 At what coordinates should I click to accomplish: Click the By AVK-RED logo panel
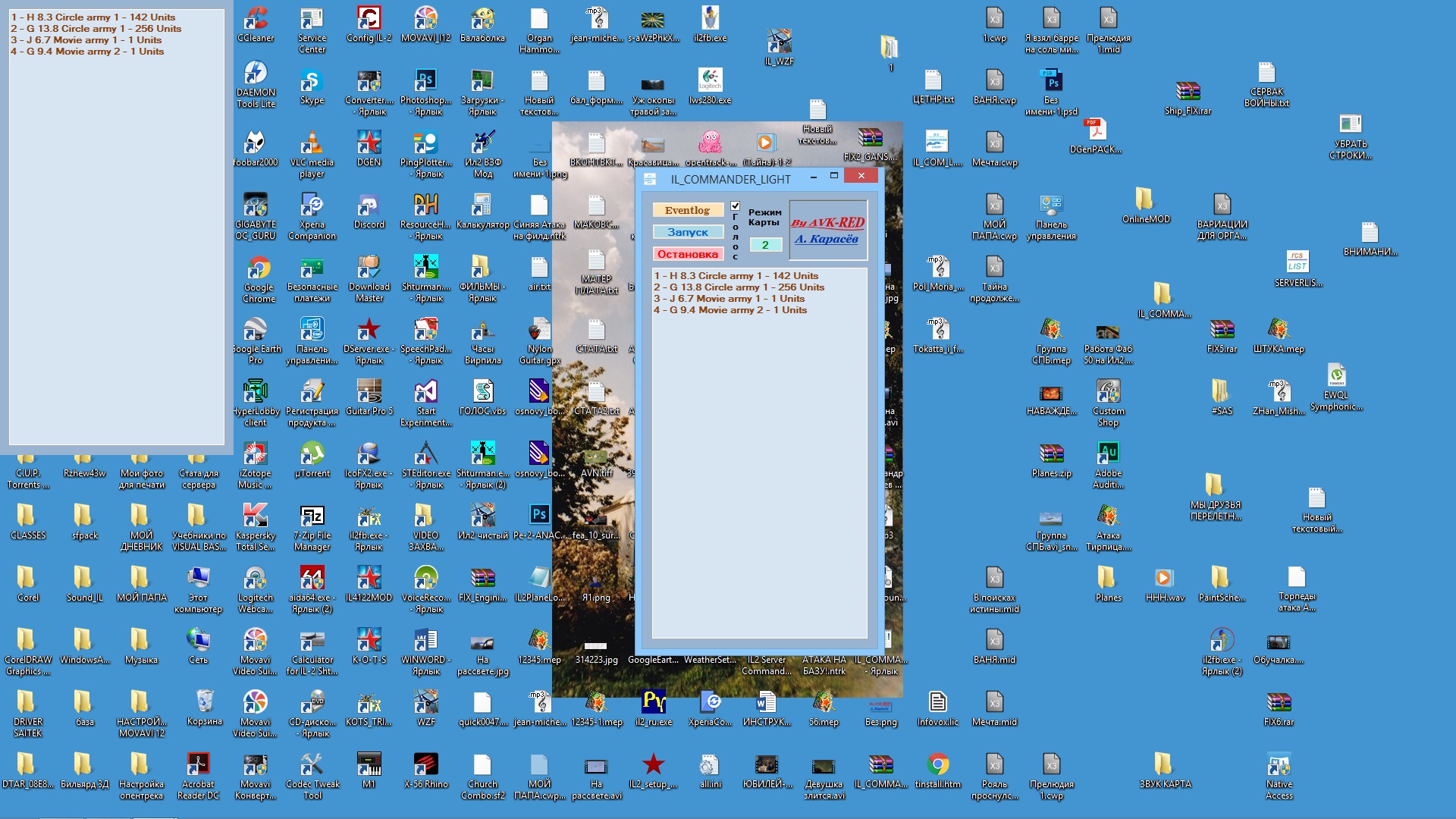[828, 231]
